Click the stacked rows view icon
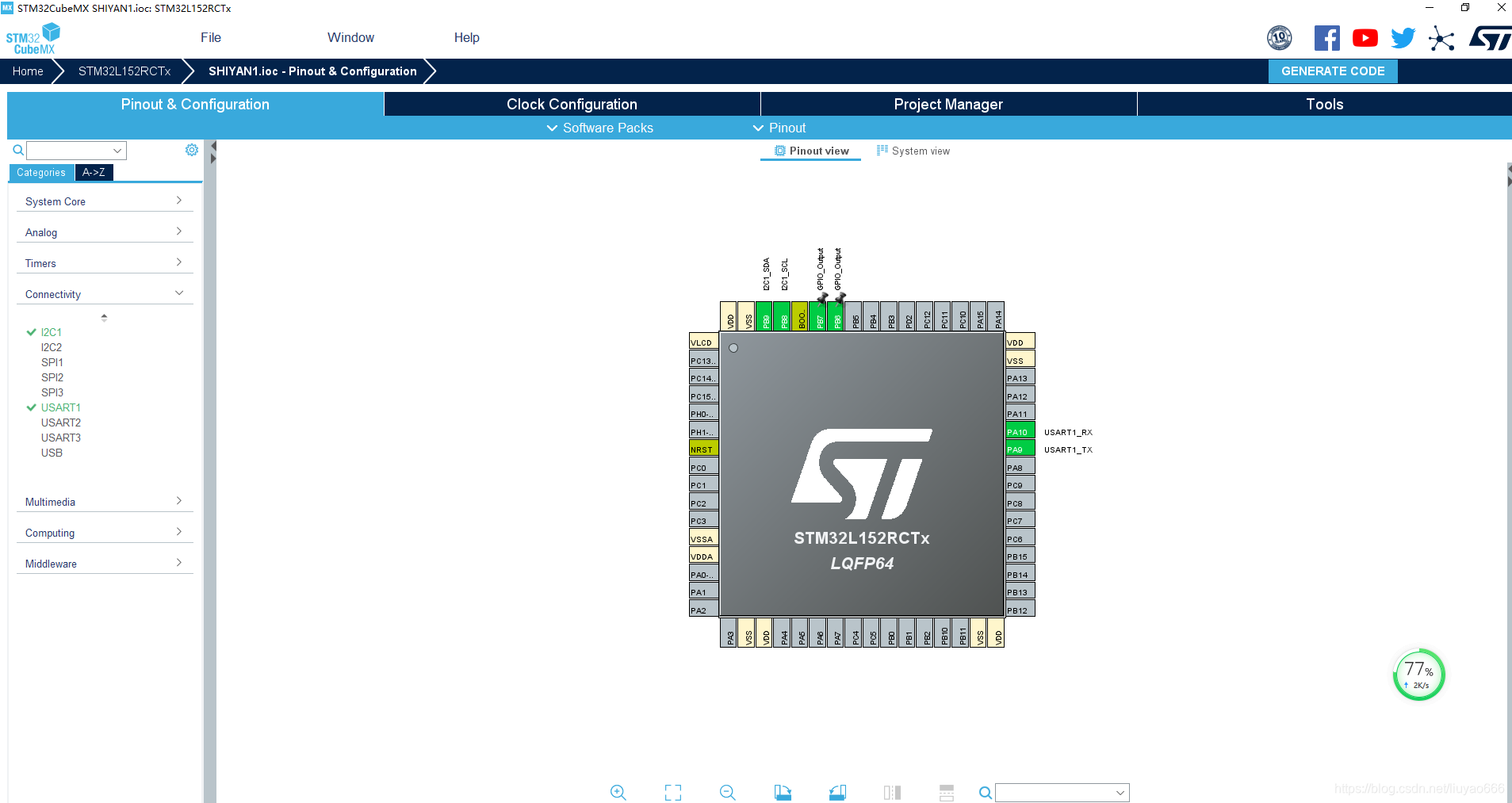Viewport: 1512px width, 803px height. (947, 792)
